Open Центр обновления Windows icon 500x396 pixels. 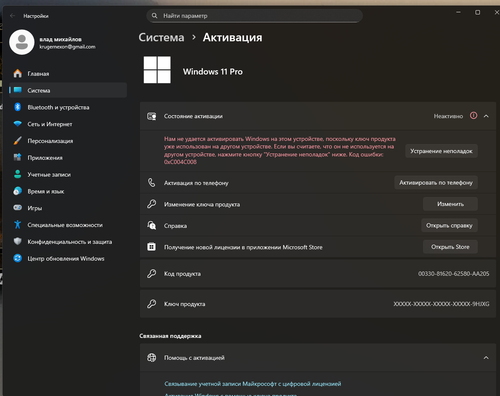click(18, 258)
